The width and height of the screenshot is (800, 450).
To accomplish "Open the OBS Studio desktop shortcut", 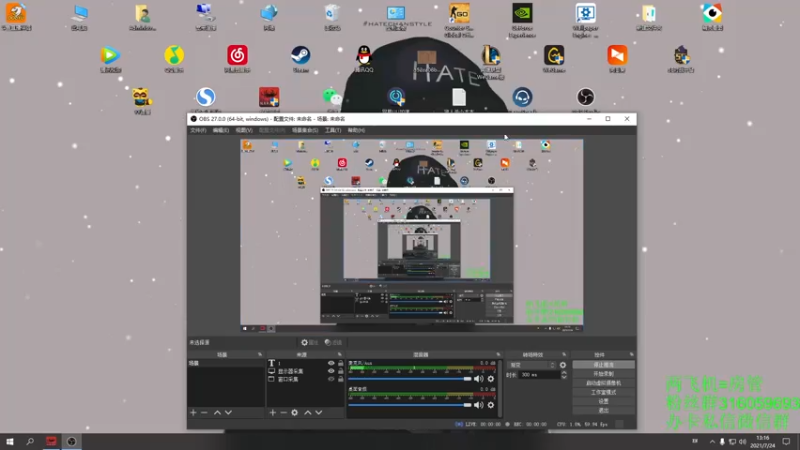I will (585, 99).
